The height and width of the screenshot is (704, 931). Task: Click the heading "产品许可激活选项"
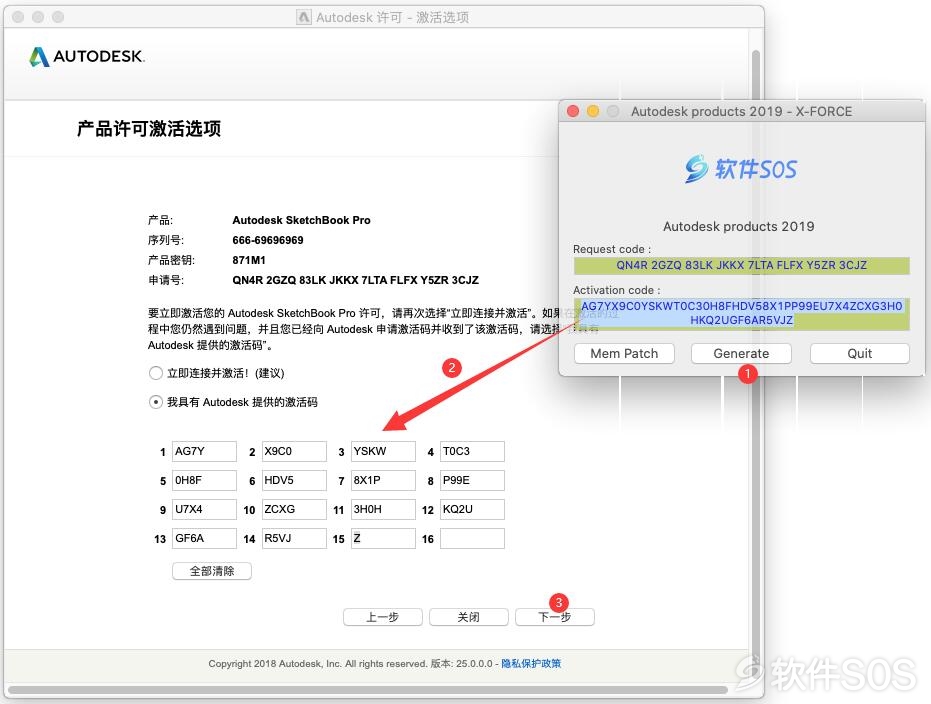pyautogui.click(x=149, y=128)
